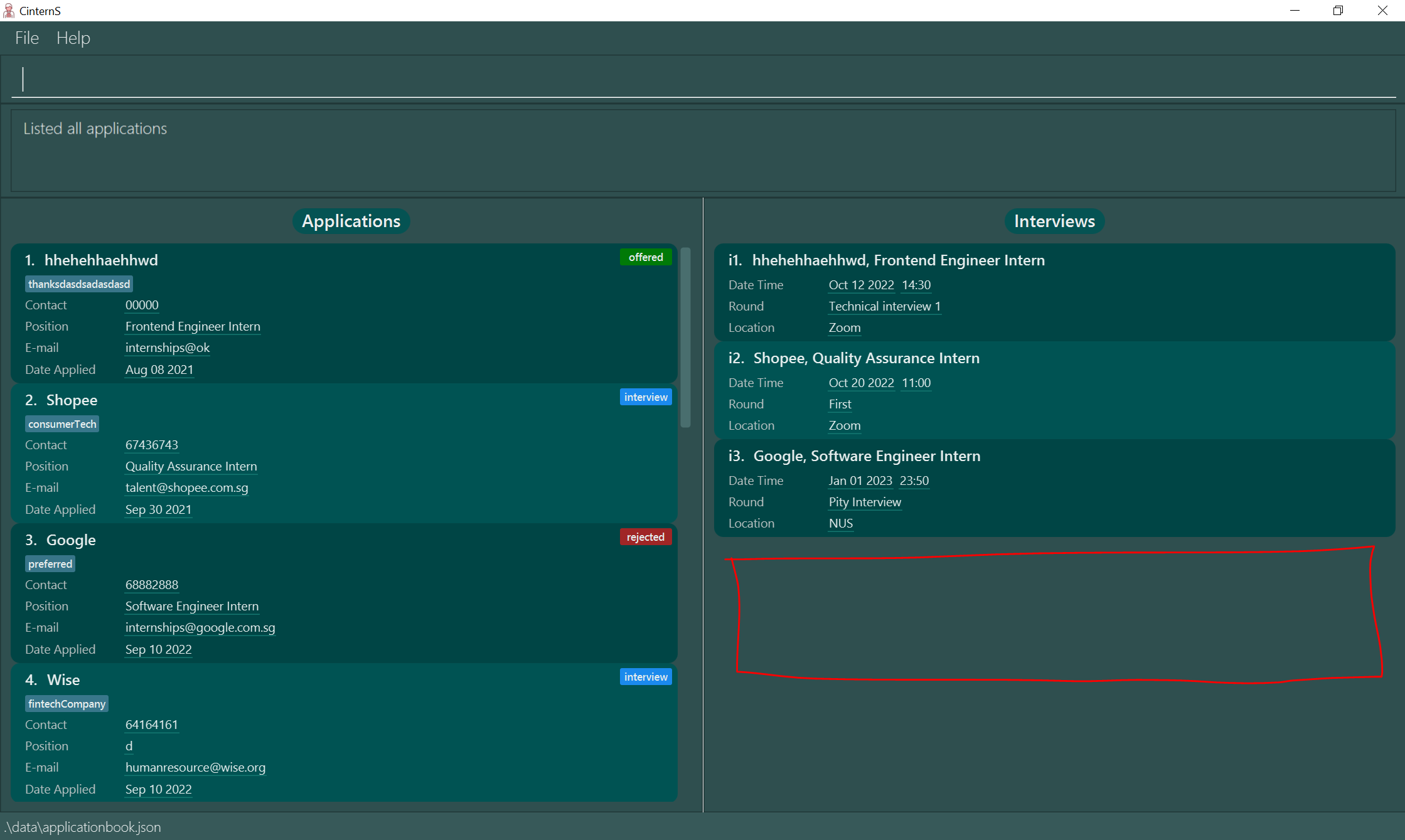This screenshot has height=840, width=1405.
Task: Open the Help menu
Action: (73, 38)
